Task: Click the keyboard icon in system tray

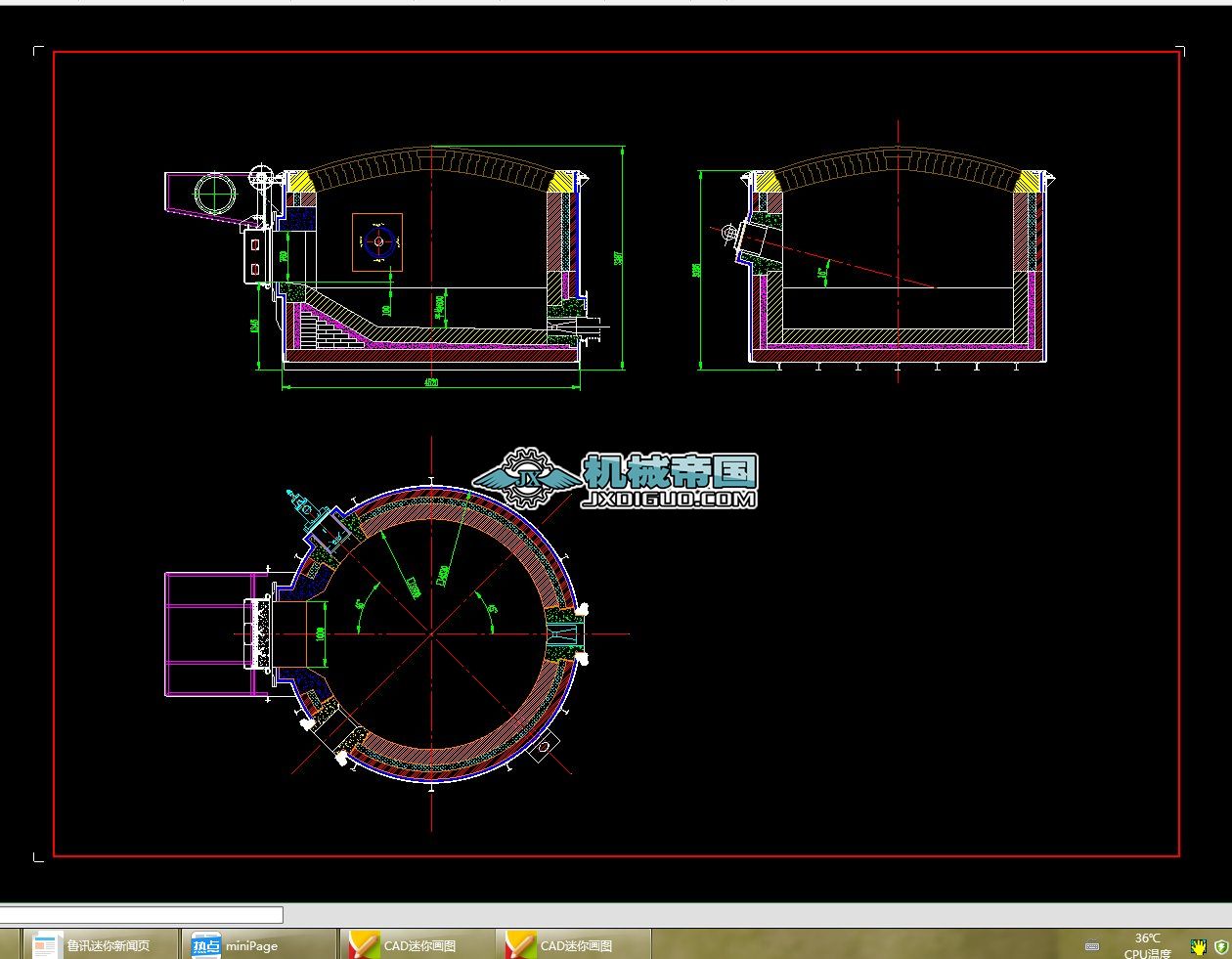Action: pos(1092,946)
